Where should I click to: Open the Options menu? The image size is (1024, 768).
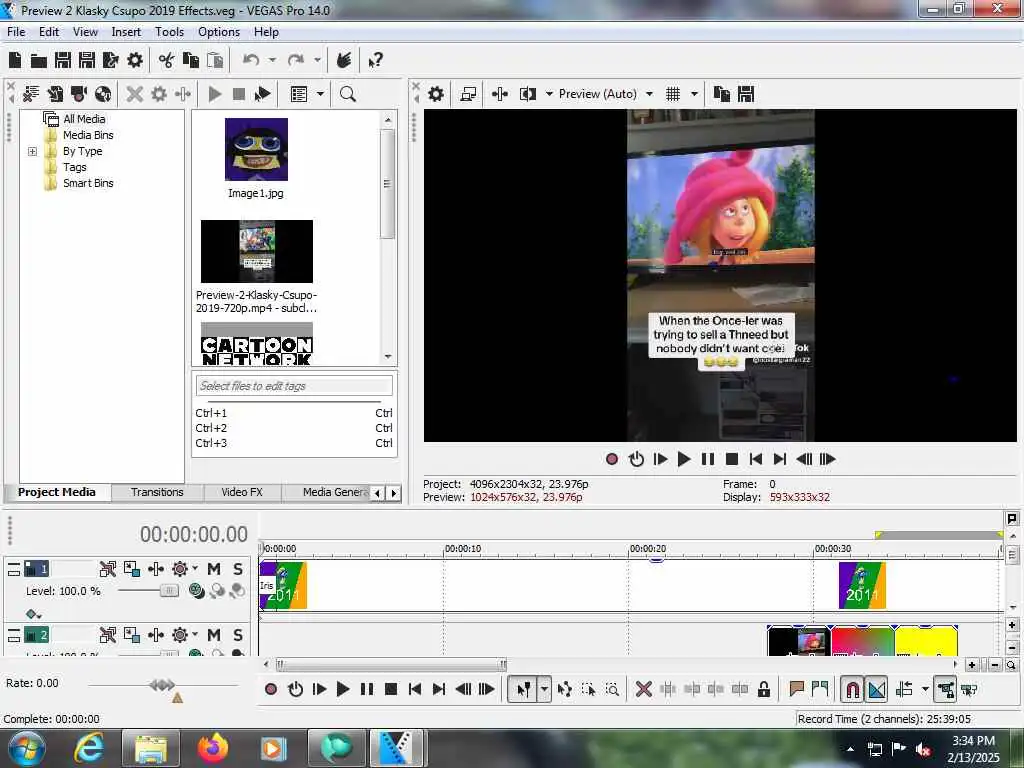[x=219, y=32]
